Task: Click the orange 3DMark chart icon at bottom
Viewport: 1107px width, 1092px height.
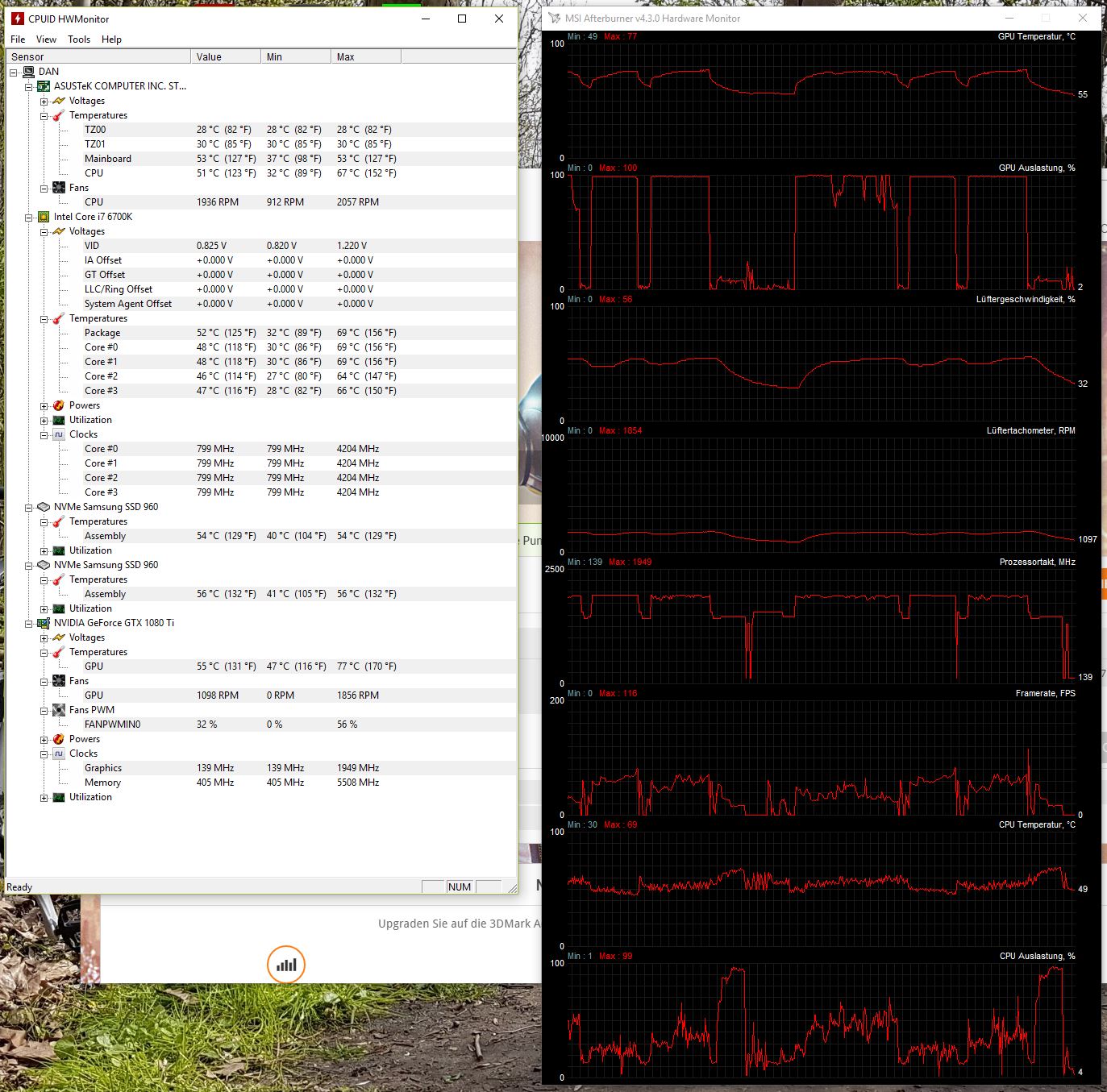Action: click(x=286, y=965)
